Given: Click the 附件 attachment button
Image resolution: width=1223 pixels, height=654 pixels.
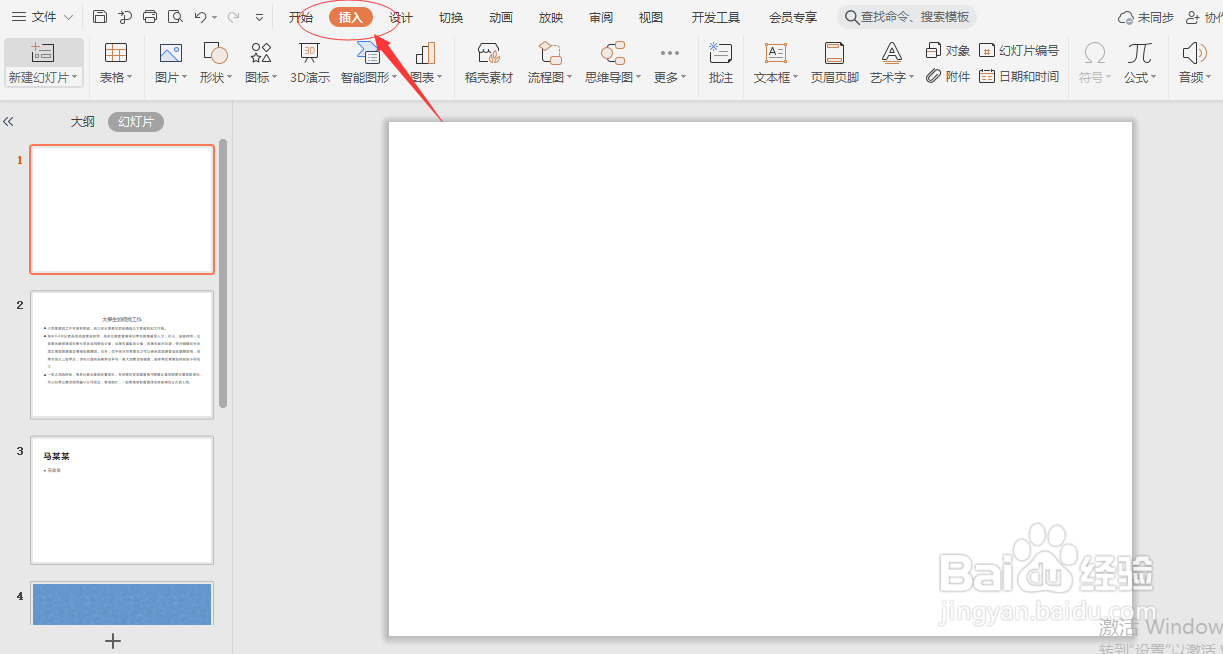Looking at the screenshot, I should [x=948, y=76].
